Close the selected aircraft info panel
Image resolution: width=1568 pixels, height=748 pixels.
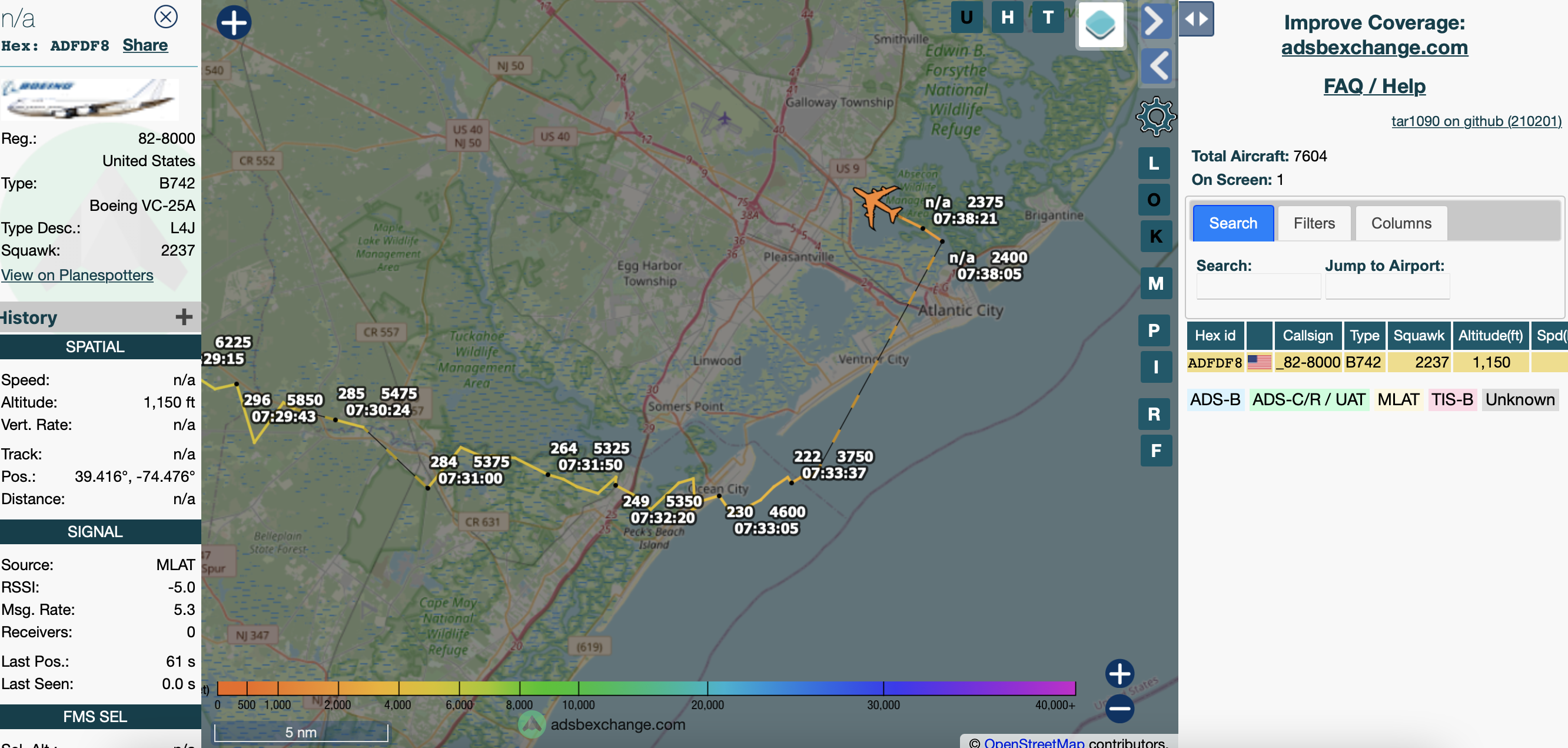coord(165,16)
